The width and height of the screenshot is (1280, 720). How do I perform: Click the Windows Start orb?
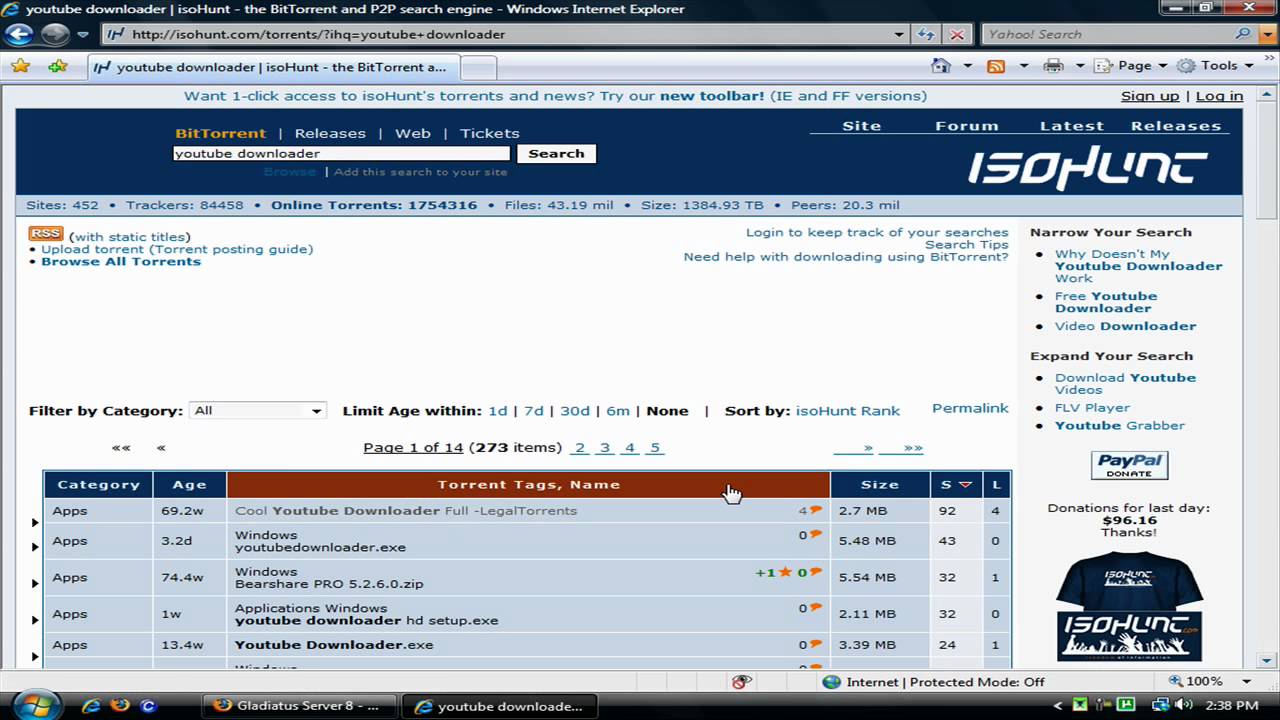(37, 703)
